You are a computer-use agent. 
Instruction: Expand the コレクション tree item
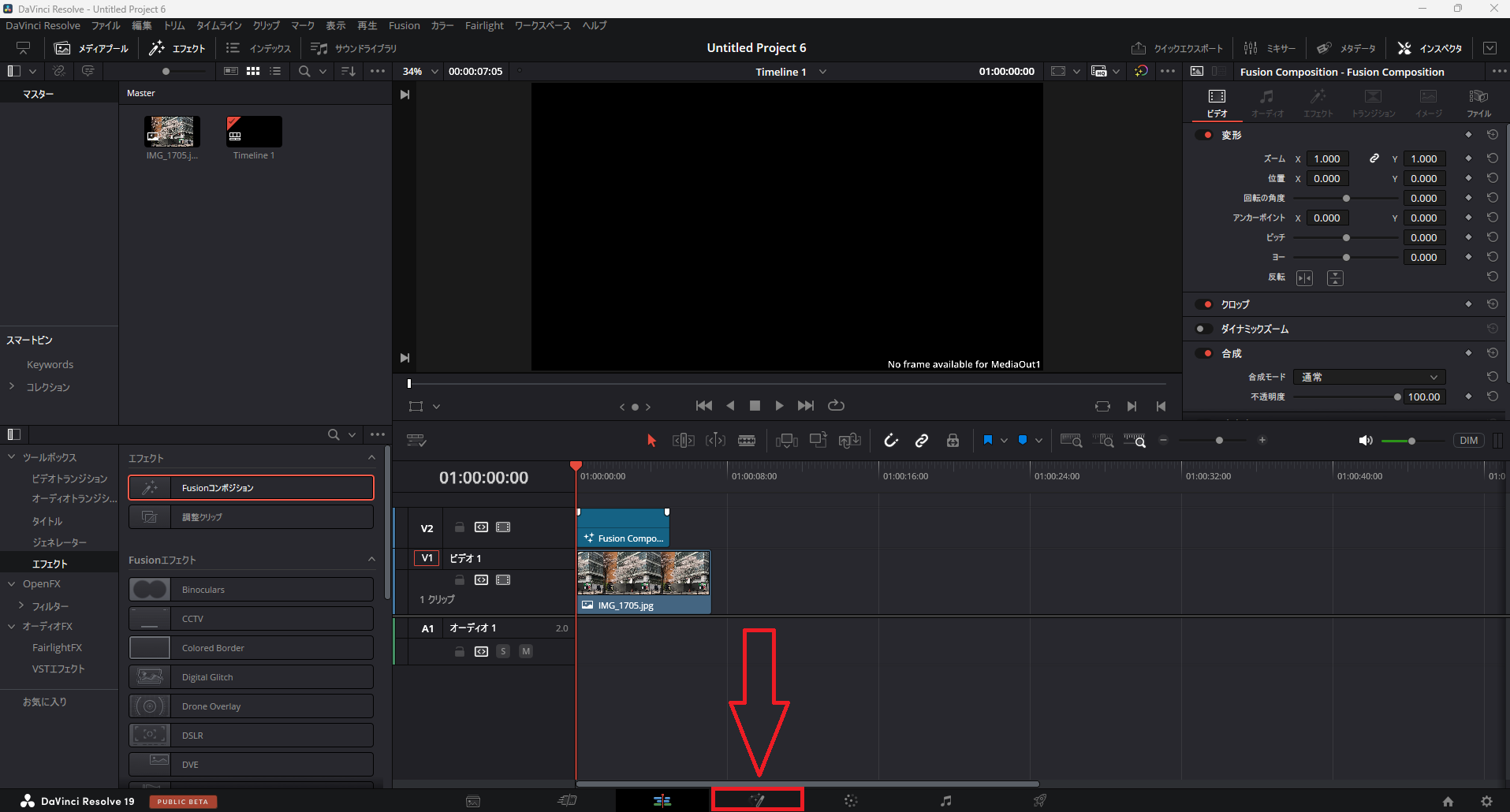click(12, 387)
